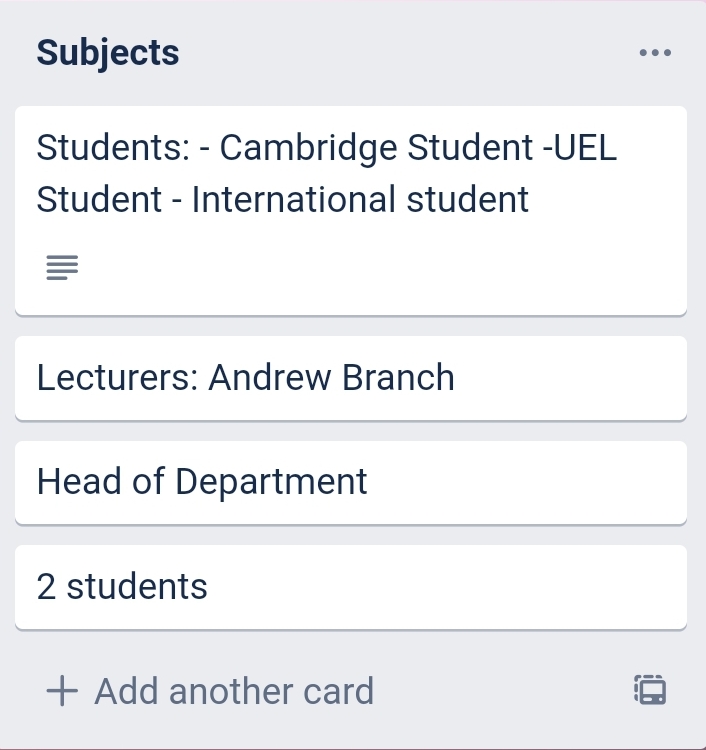Viewport: 706px width, 750px height.
Task: Open the Head of Department card
Action: (350, 482)
